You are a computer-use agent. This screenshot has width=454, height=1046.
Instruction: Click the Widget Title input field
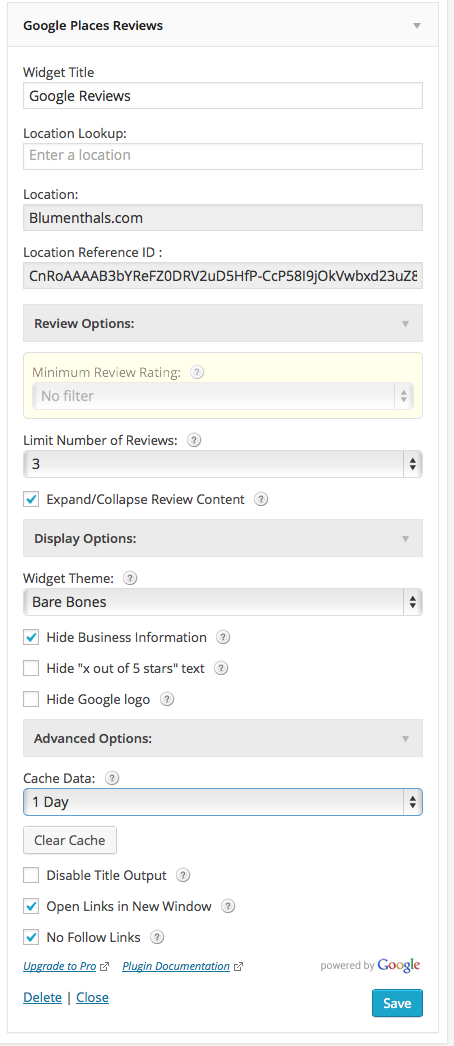223,95
